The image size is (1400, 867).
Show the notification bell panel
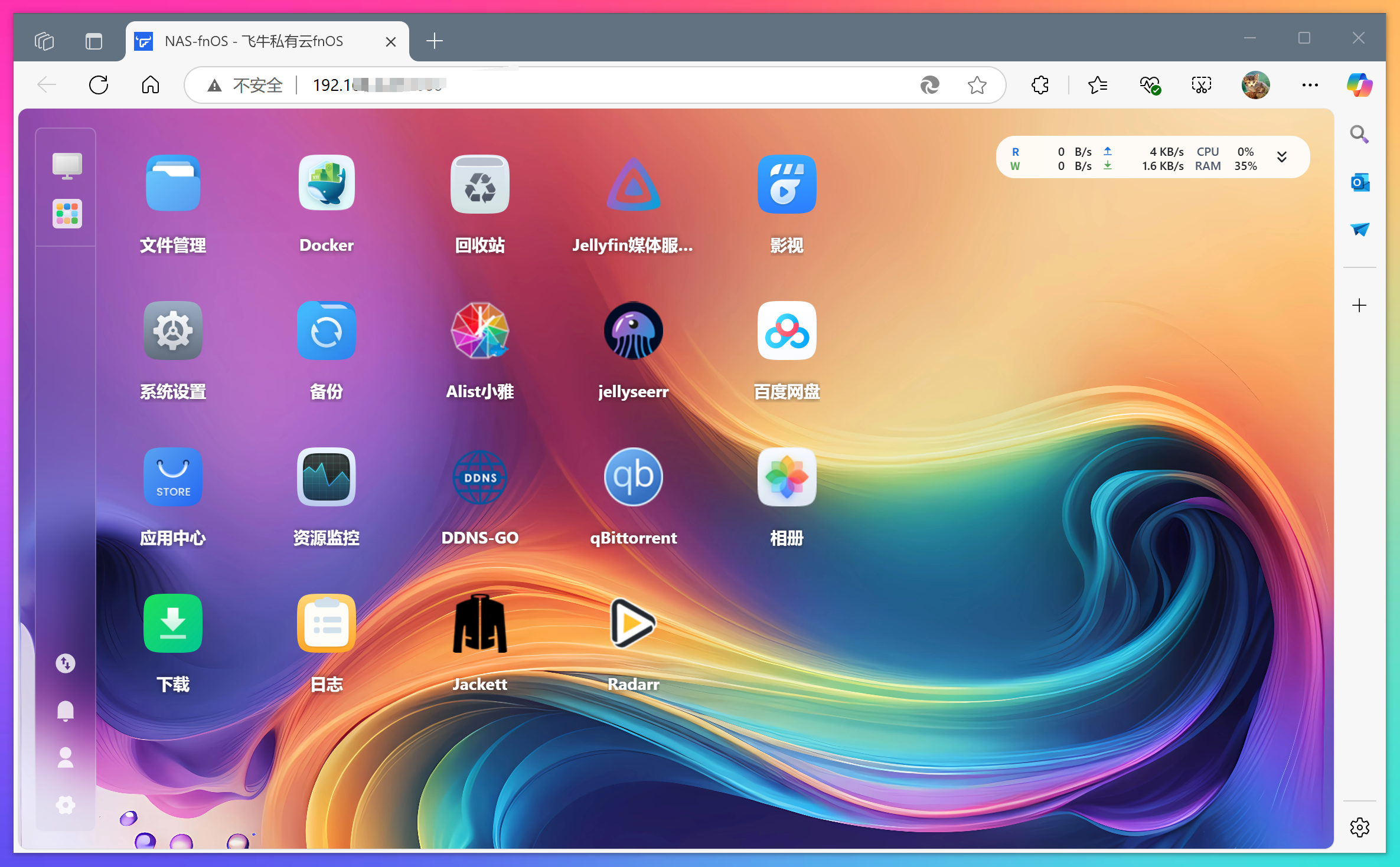pyautogui.click(x=66, y=711)
